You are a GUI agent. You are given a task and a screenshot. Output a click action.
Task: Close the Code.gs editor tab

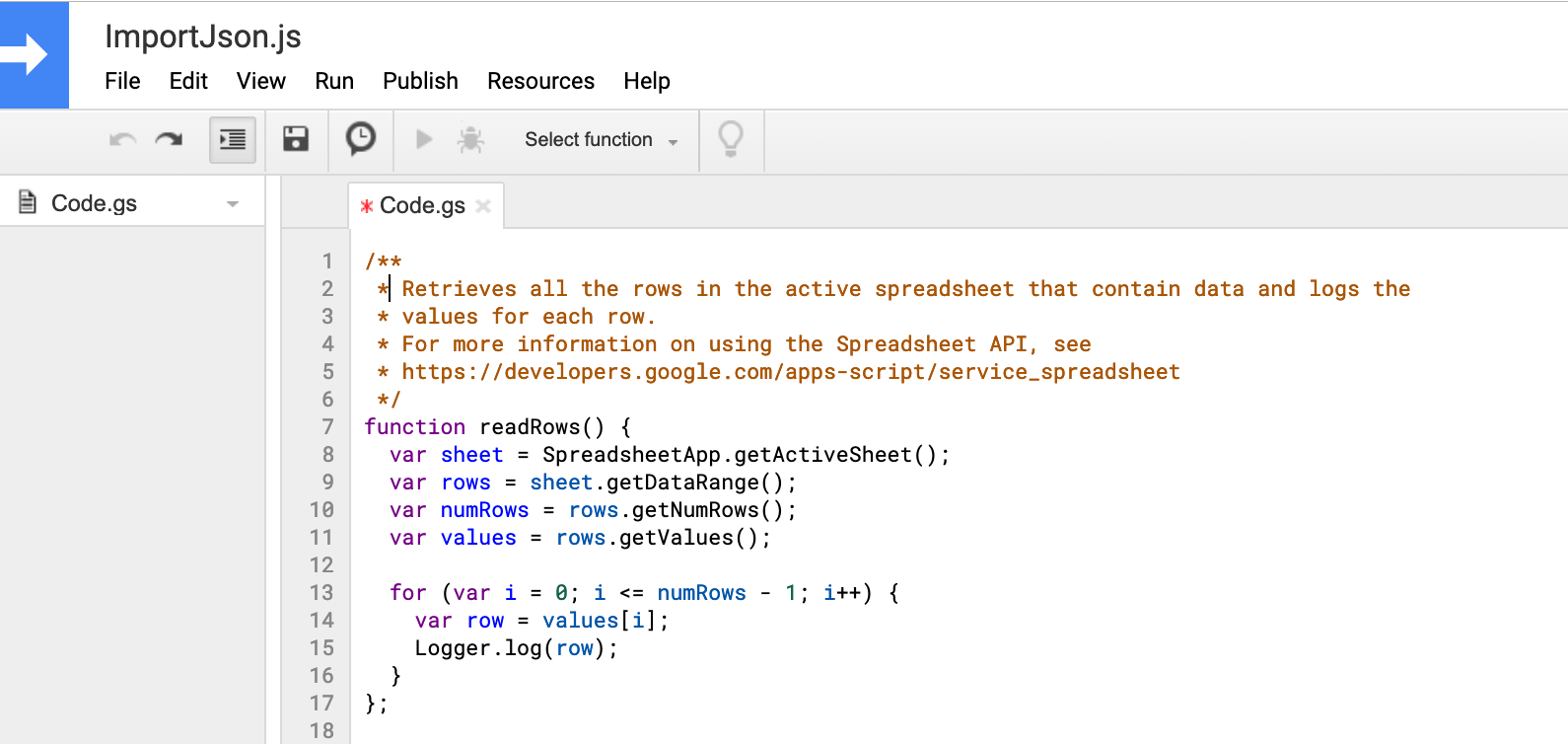[x=483, y=206]
